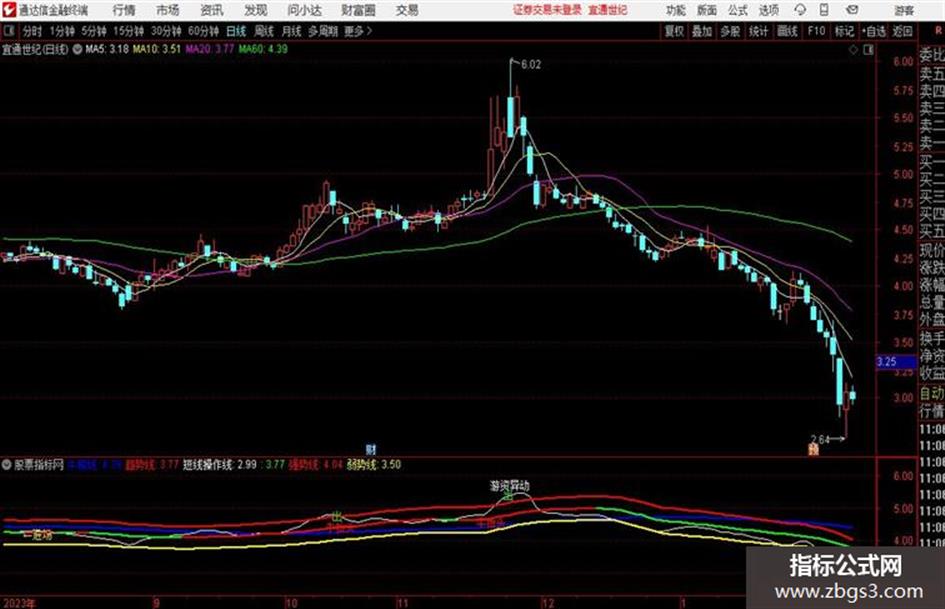This screenshot has width=945, height=609.
Task: Click the 2023年 timeline label
Action: (19, 603)
